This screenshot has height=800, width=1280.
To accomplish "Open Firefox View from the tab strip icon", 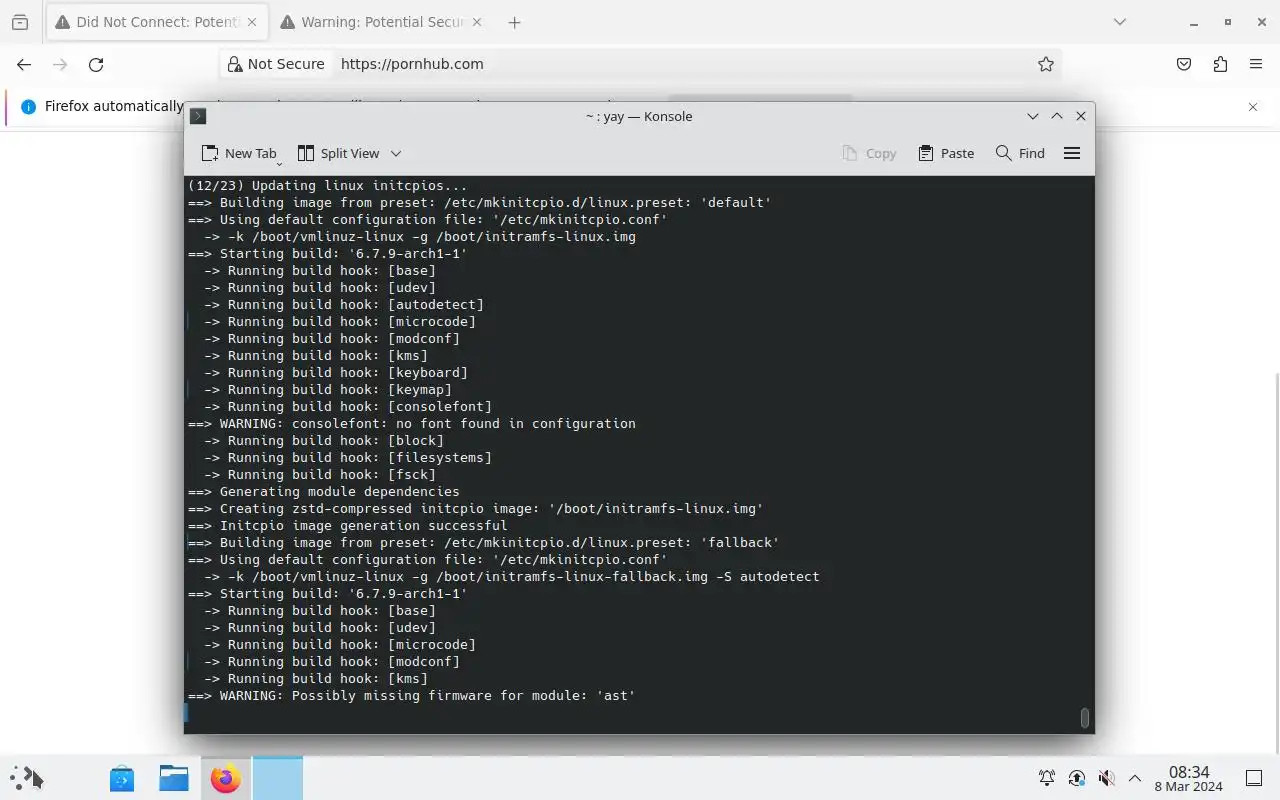I will click(x=20, y=22).
